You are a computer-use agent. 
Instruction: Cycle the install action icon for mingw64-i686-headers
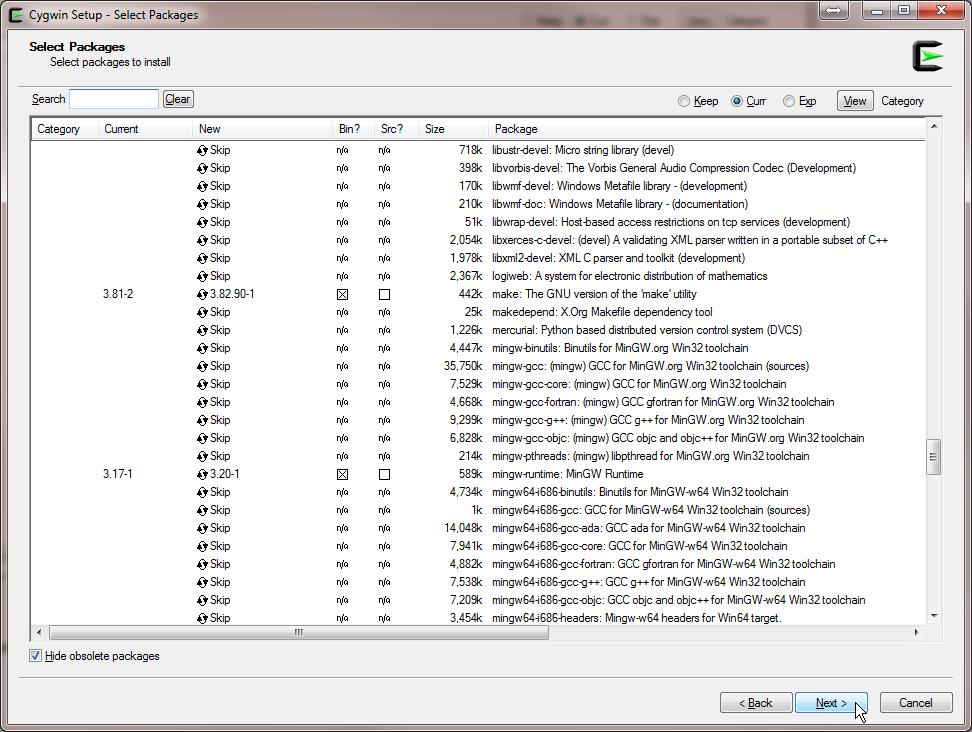(202, 618)
